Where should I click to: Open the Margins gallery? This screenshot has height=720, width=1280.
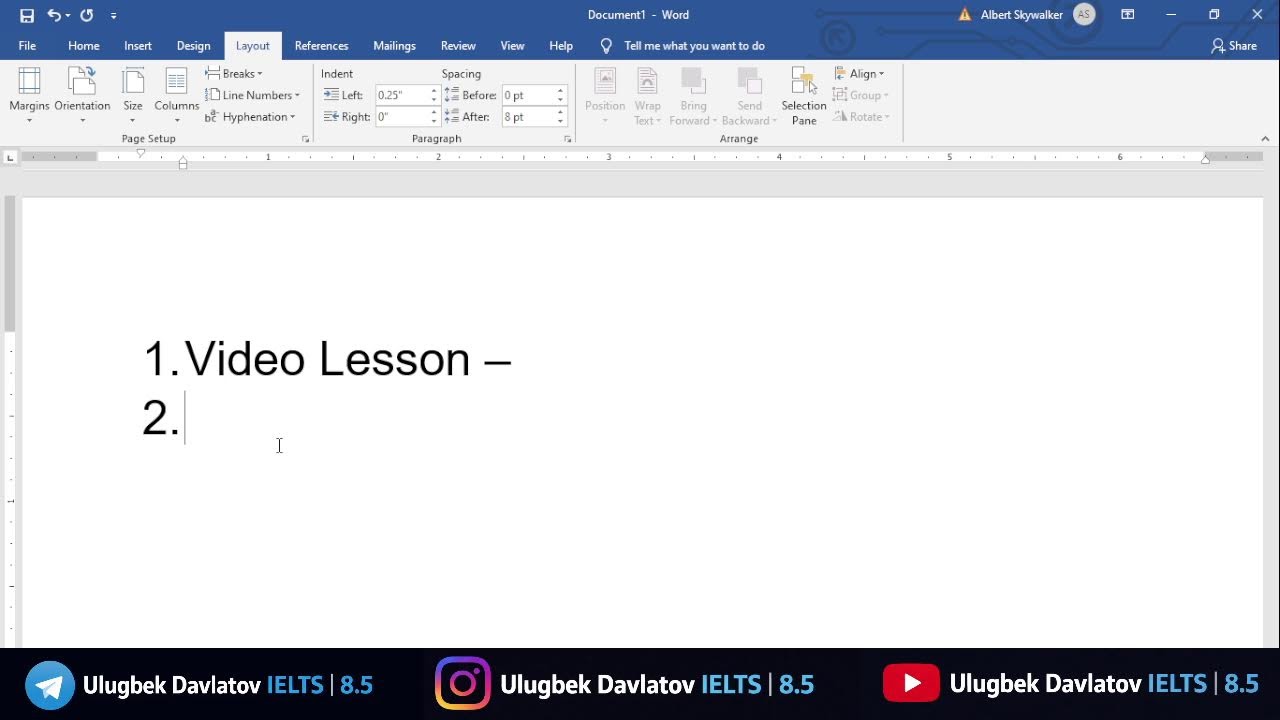click(x=29, y=96)
